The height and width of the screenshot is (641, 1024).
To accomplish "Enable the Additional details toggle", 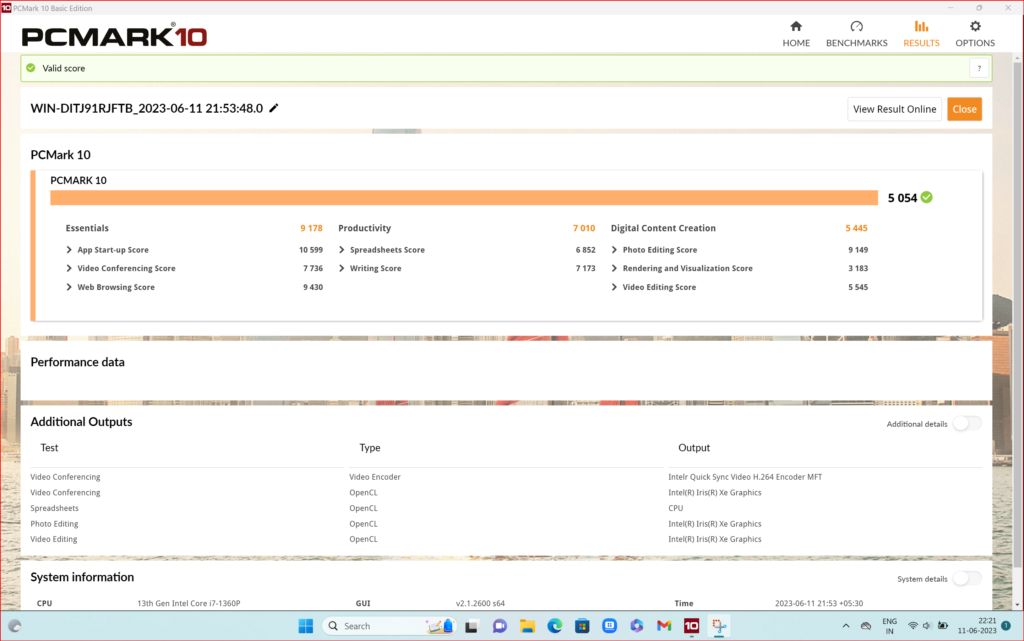I will click(965, 424).
